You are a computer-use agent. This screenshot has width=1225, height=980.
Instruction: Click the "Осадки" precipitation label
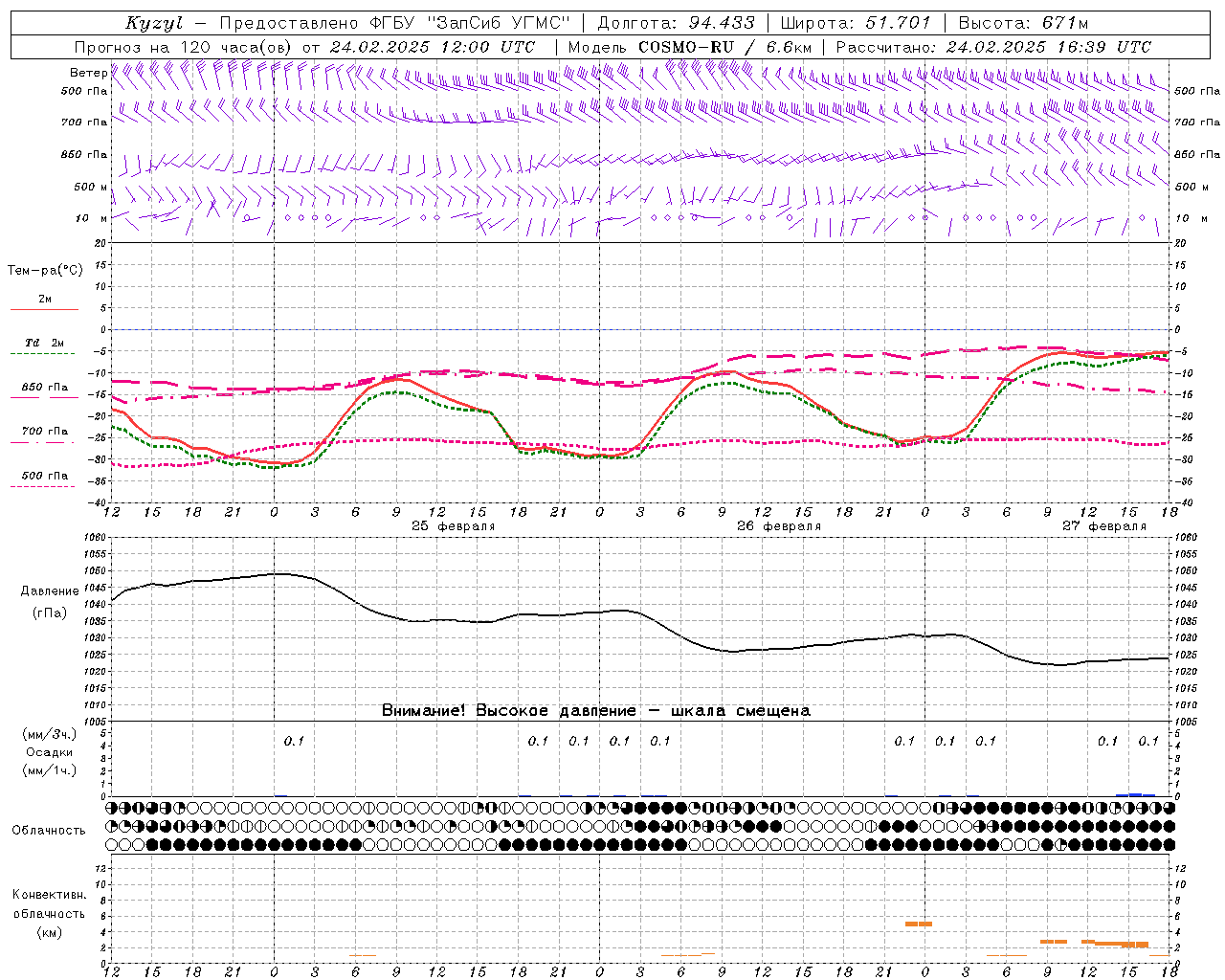[x=50, y=752]
